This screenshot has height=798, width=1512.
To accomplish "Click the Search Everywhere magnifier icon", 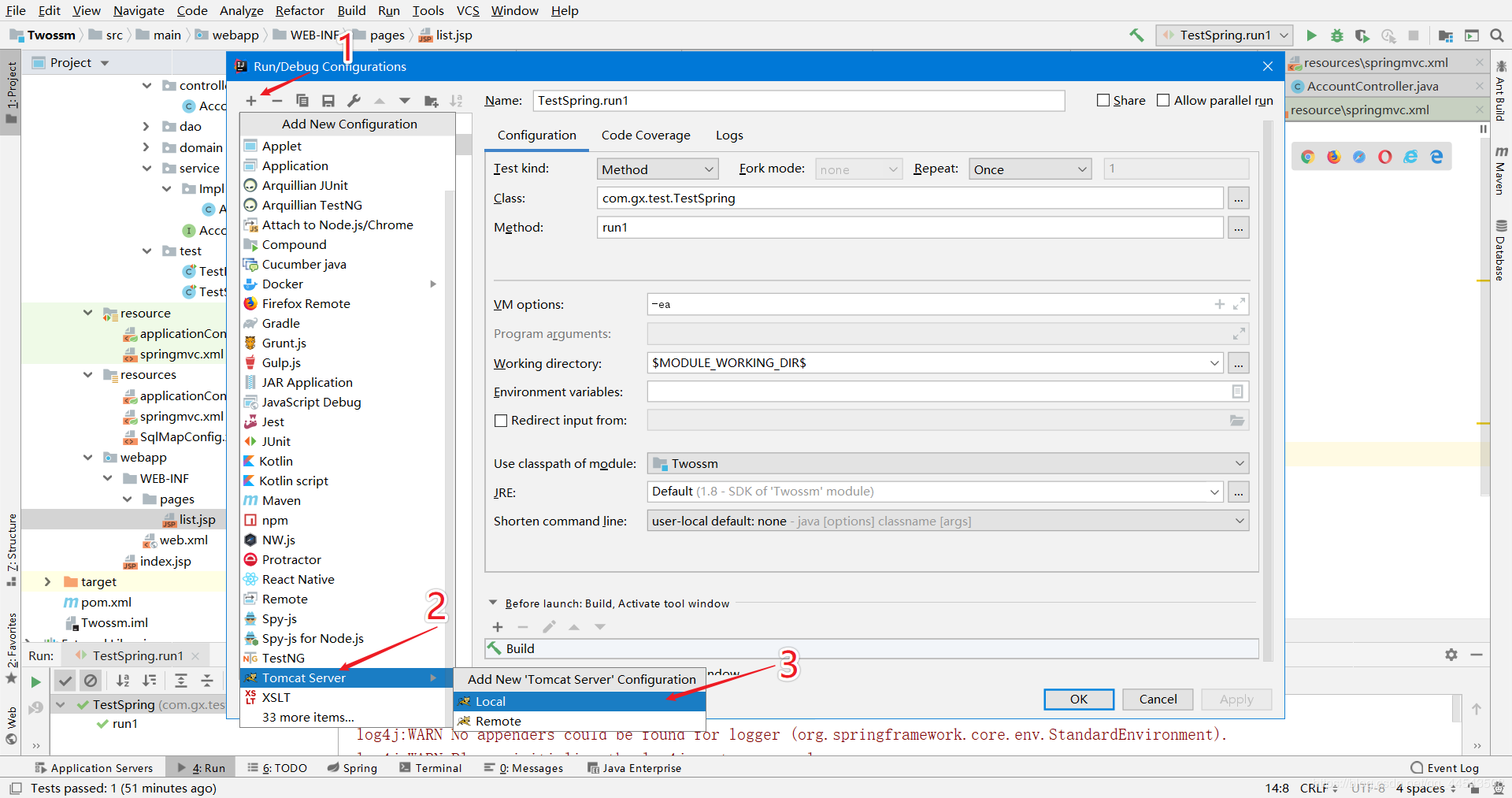I will (1497, 35).
